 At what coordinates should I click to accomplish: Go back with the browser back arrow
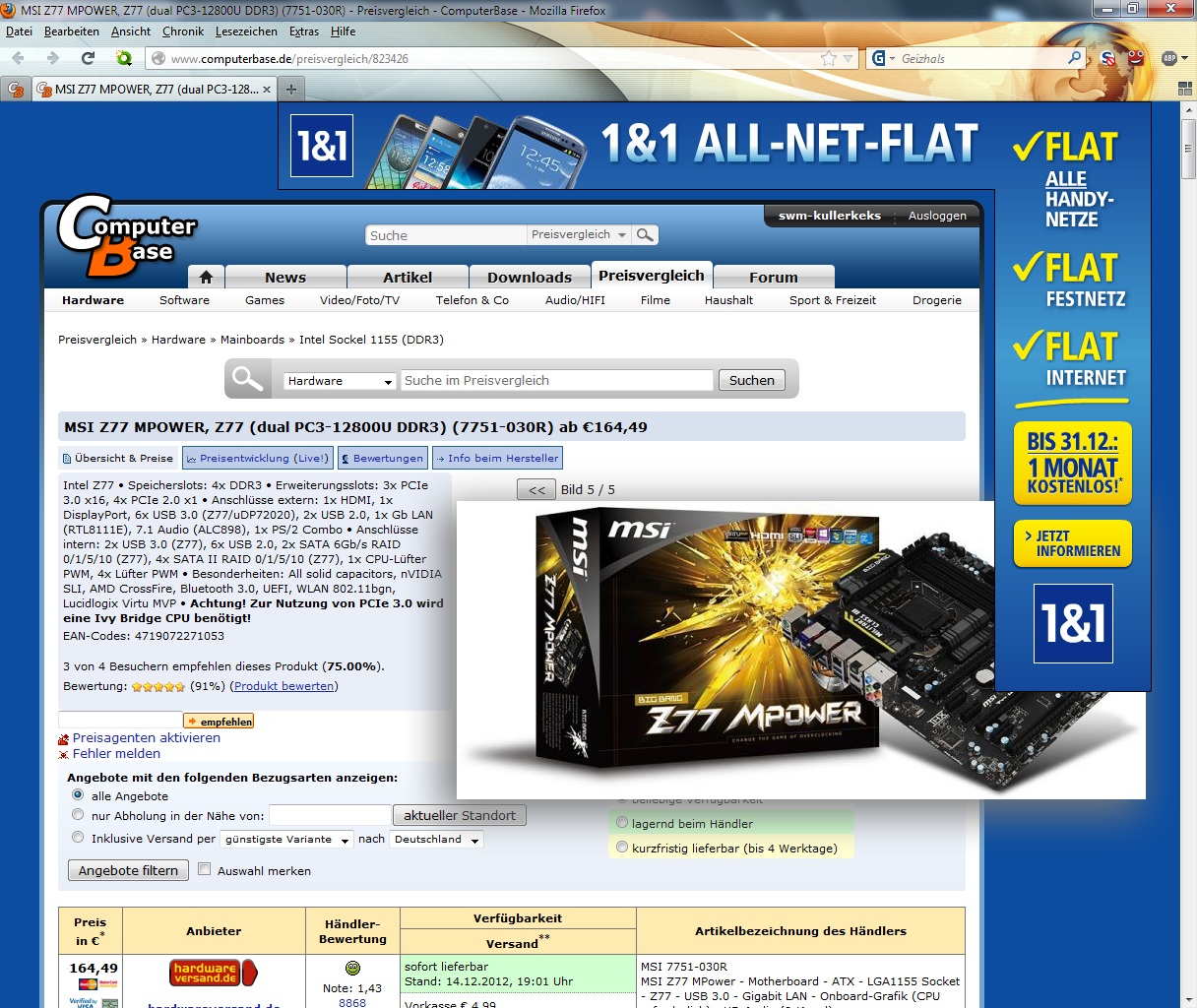click(19, 58)
